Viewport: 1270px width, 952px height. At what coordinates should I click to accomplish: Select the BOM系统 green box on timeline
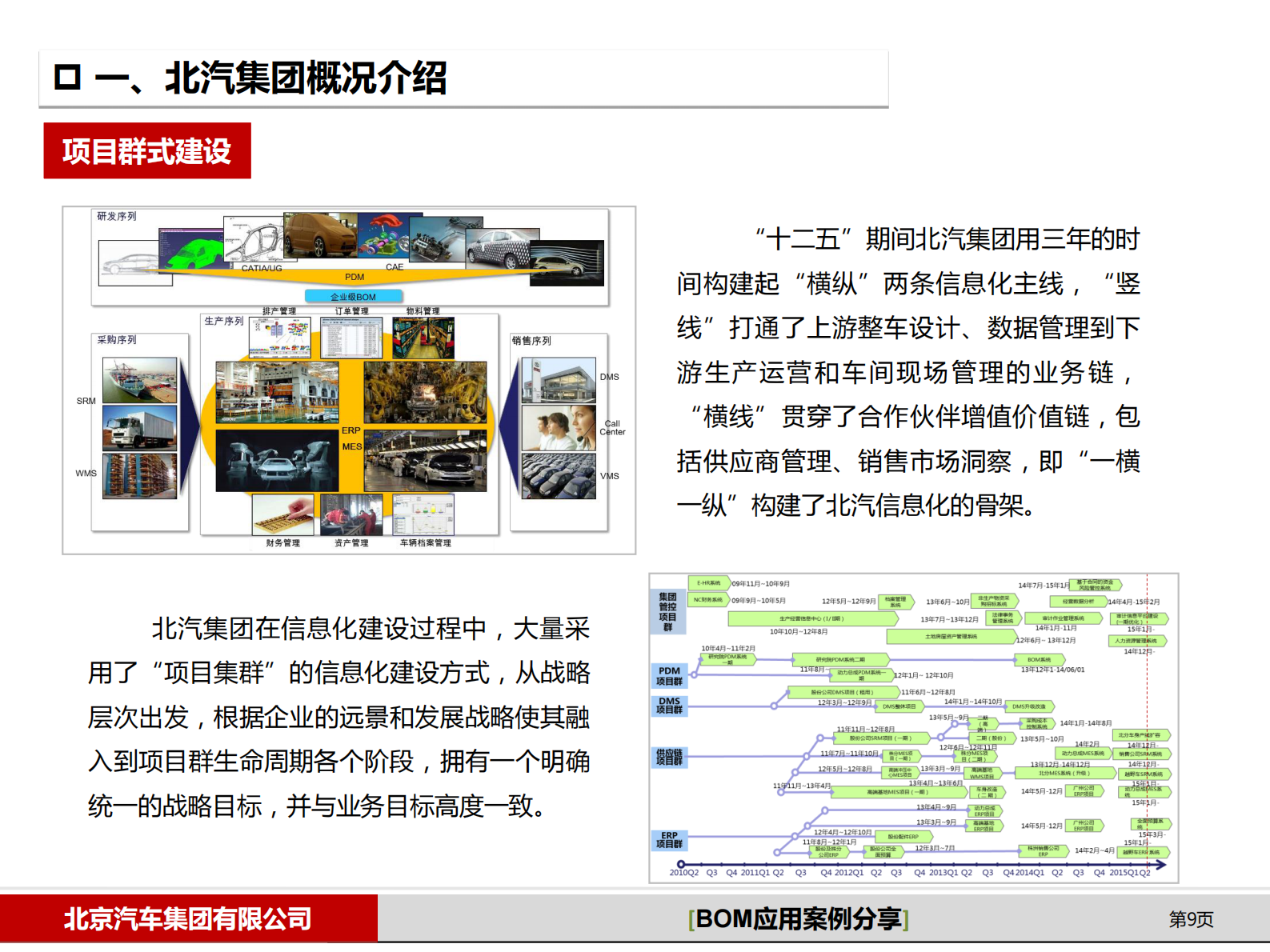pos(1040,660)
